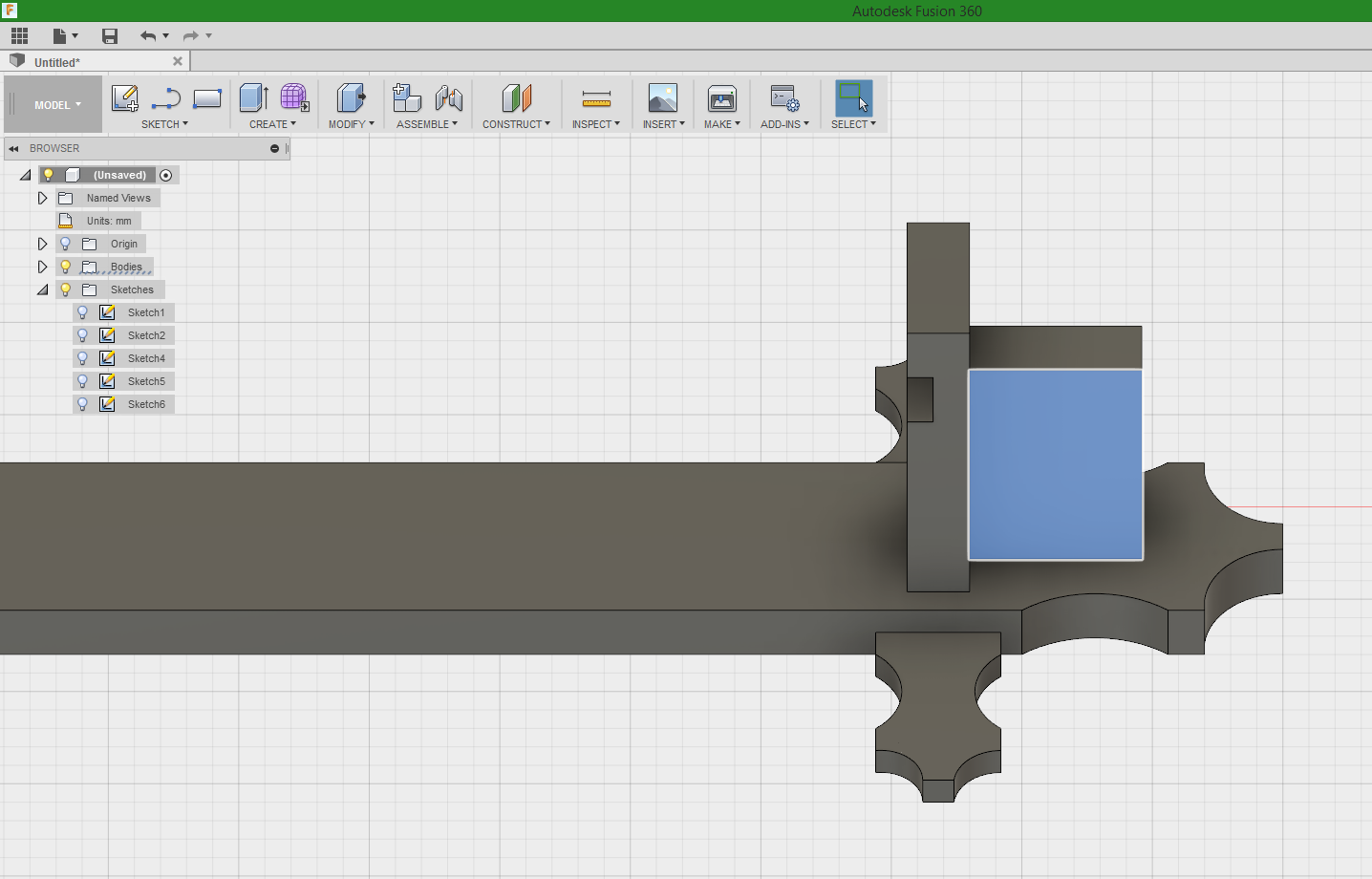The height and width of the screenshot is (879, 1372).
Task: Select the Rectangle sketch tool
Action: [x=207, y=97]
